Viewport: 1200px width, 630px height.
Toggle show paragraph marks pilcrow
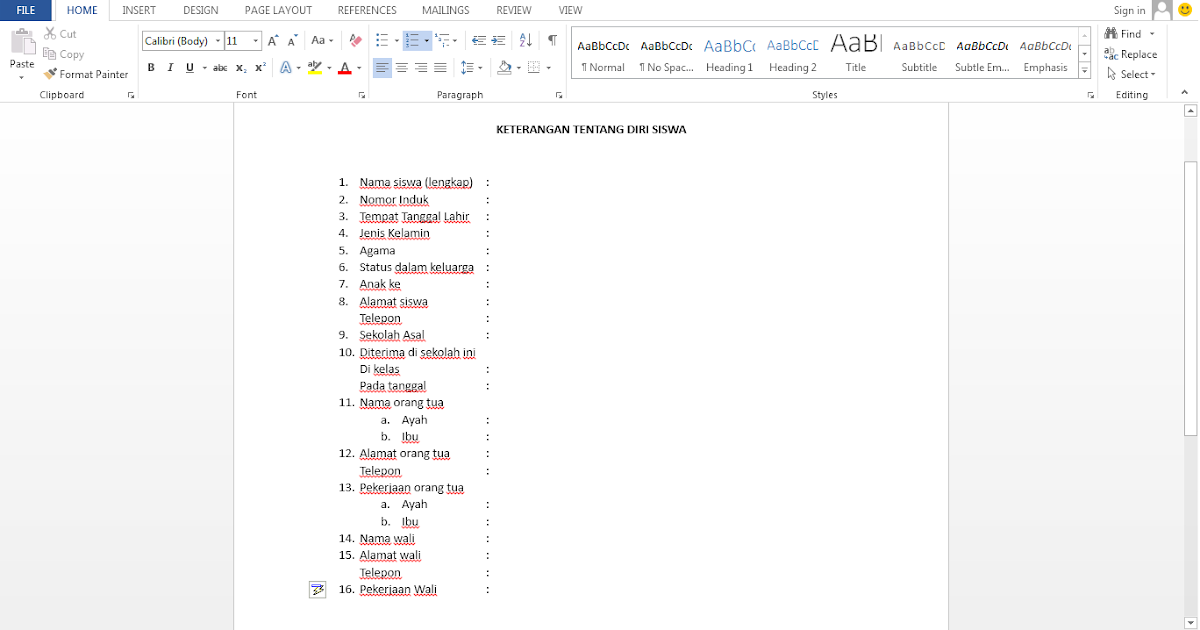click(x=552, y=41)
